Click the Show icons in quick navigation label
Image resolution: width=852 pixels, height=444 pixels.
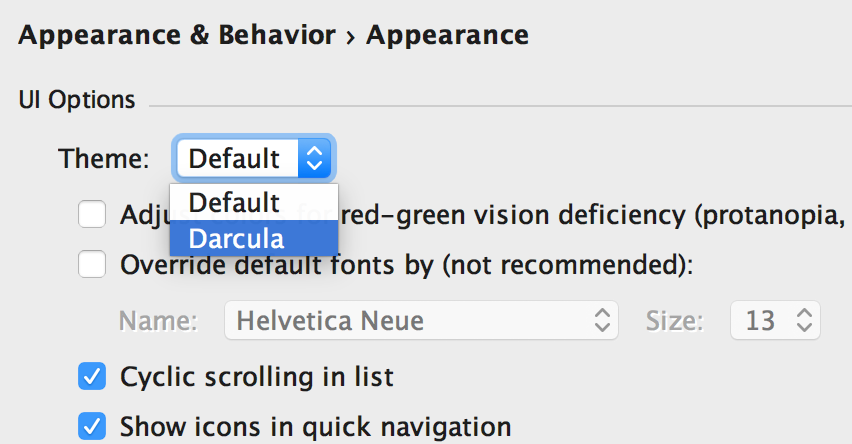316,426
